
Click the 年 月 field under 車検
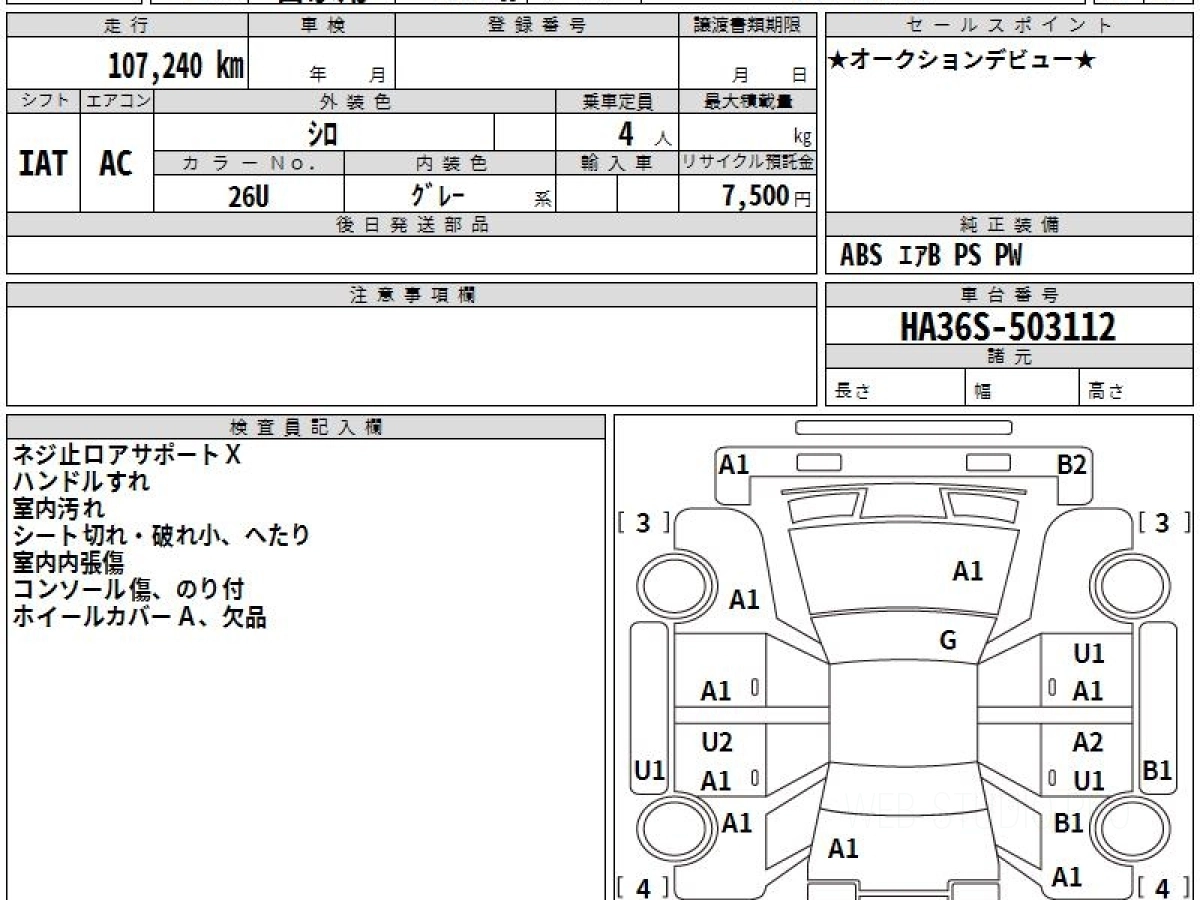[322, 64]
